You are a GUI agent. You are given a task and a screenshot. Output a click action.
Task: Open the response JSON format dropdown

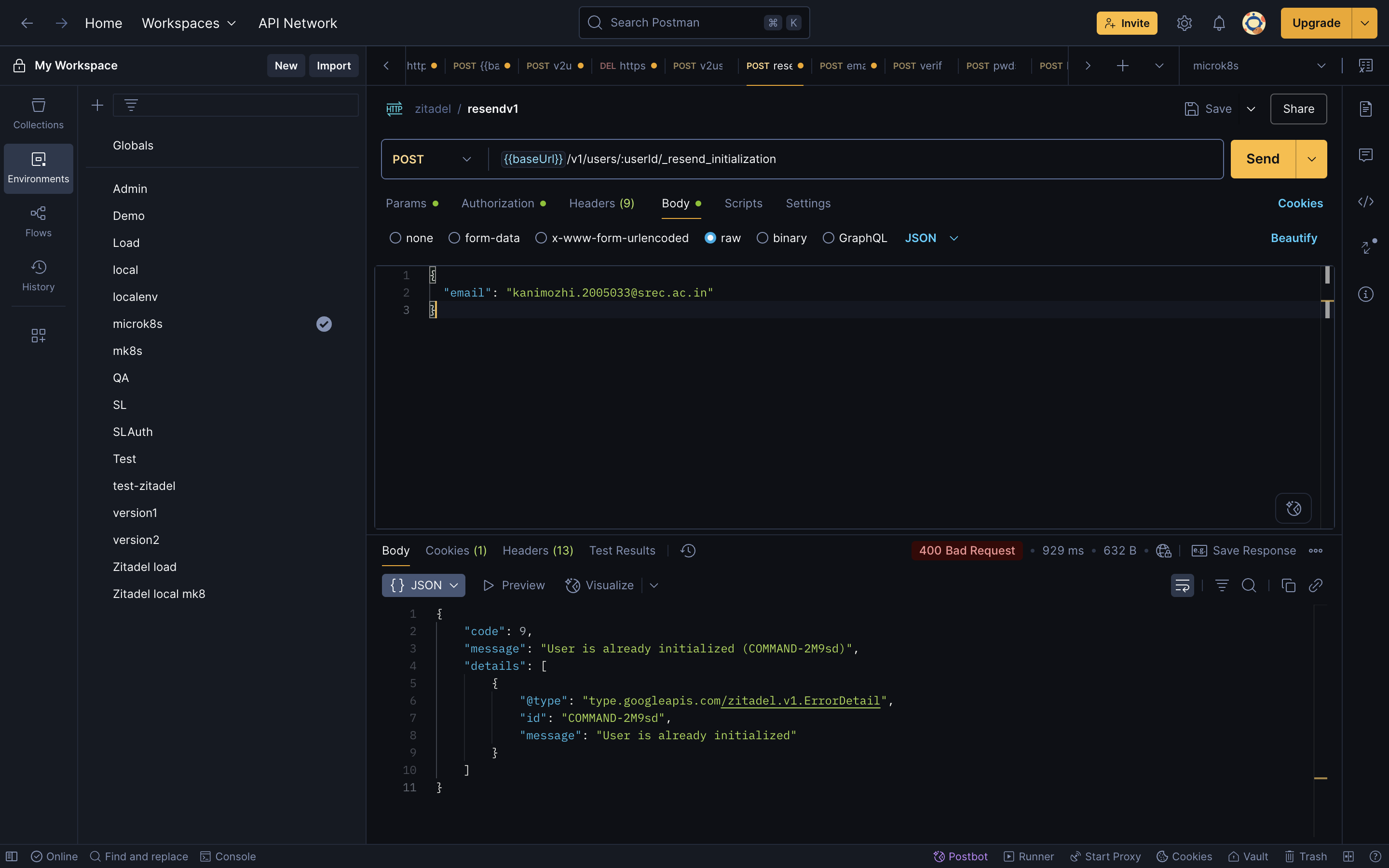click(423, 585)
